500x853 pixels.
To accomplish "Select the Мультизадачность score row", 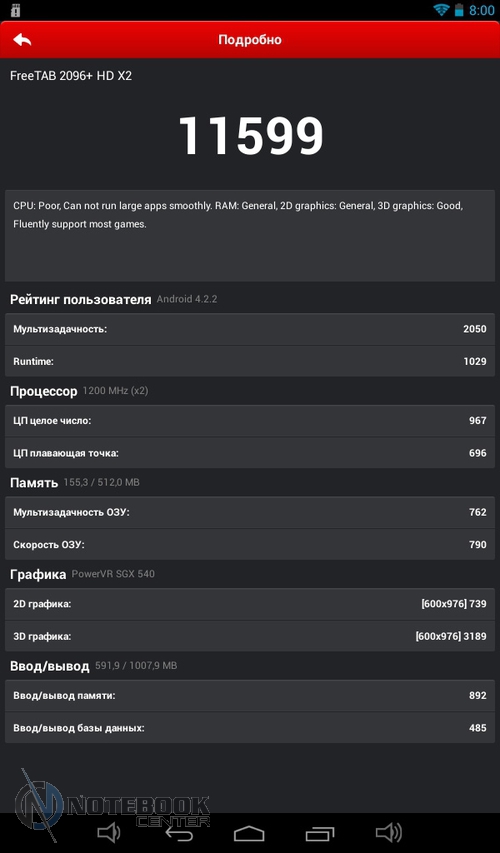I will tap(250, 329).
